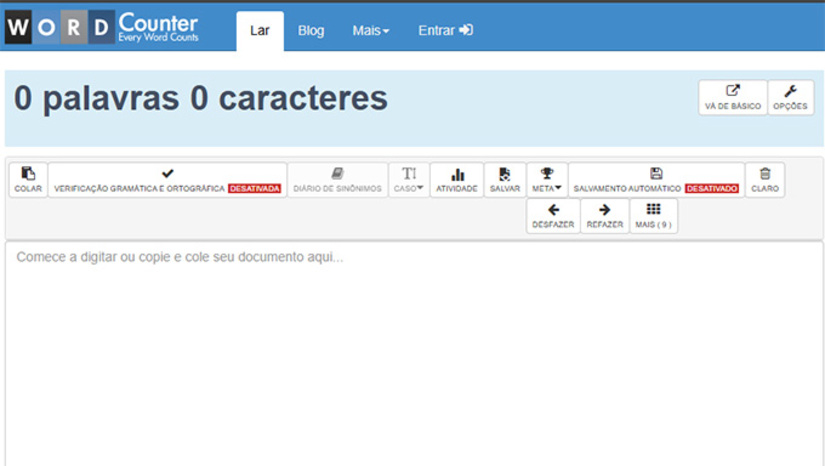Image resolution: width=825 pixels, height=466 pixels.
Task: Click the WordCounter logo
Action: coord(102,27)
